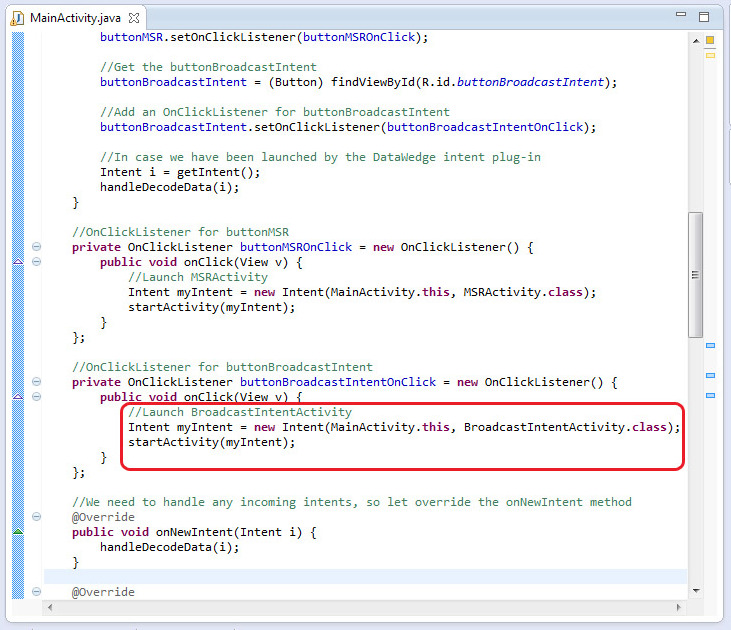Viewport: 731px width, 630px height.
Task: Collapse the buttonMSROnClick listener declaration
Action: [37, 247]
